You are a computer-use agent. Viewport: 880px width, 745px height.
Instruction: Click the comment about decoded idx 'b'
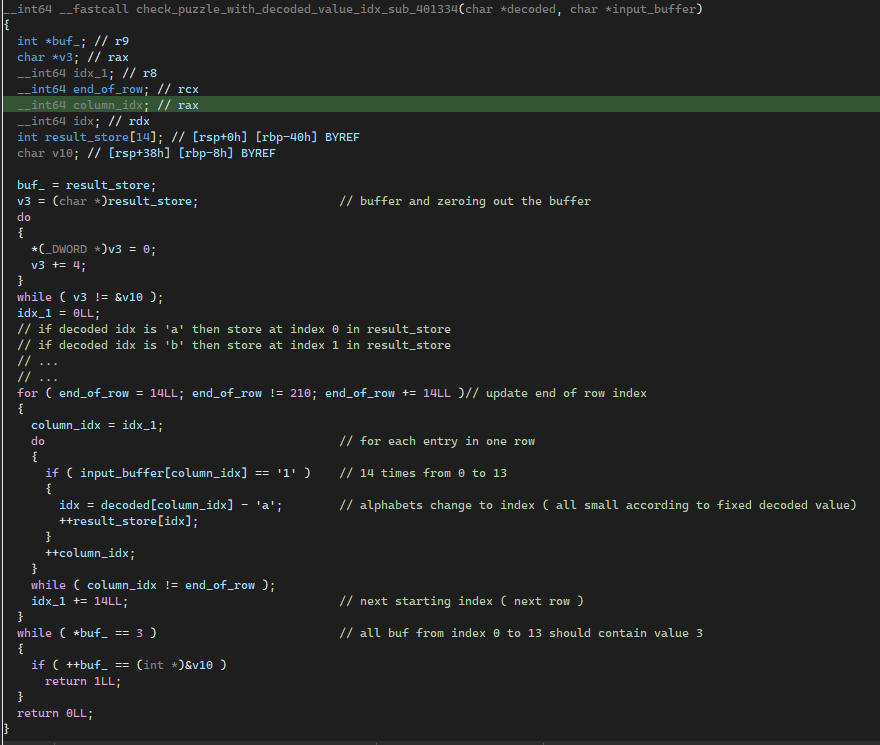(234, 345)
